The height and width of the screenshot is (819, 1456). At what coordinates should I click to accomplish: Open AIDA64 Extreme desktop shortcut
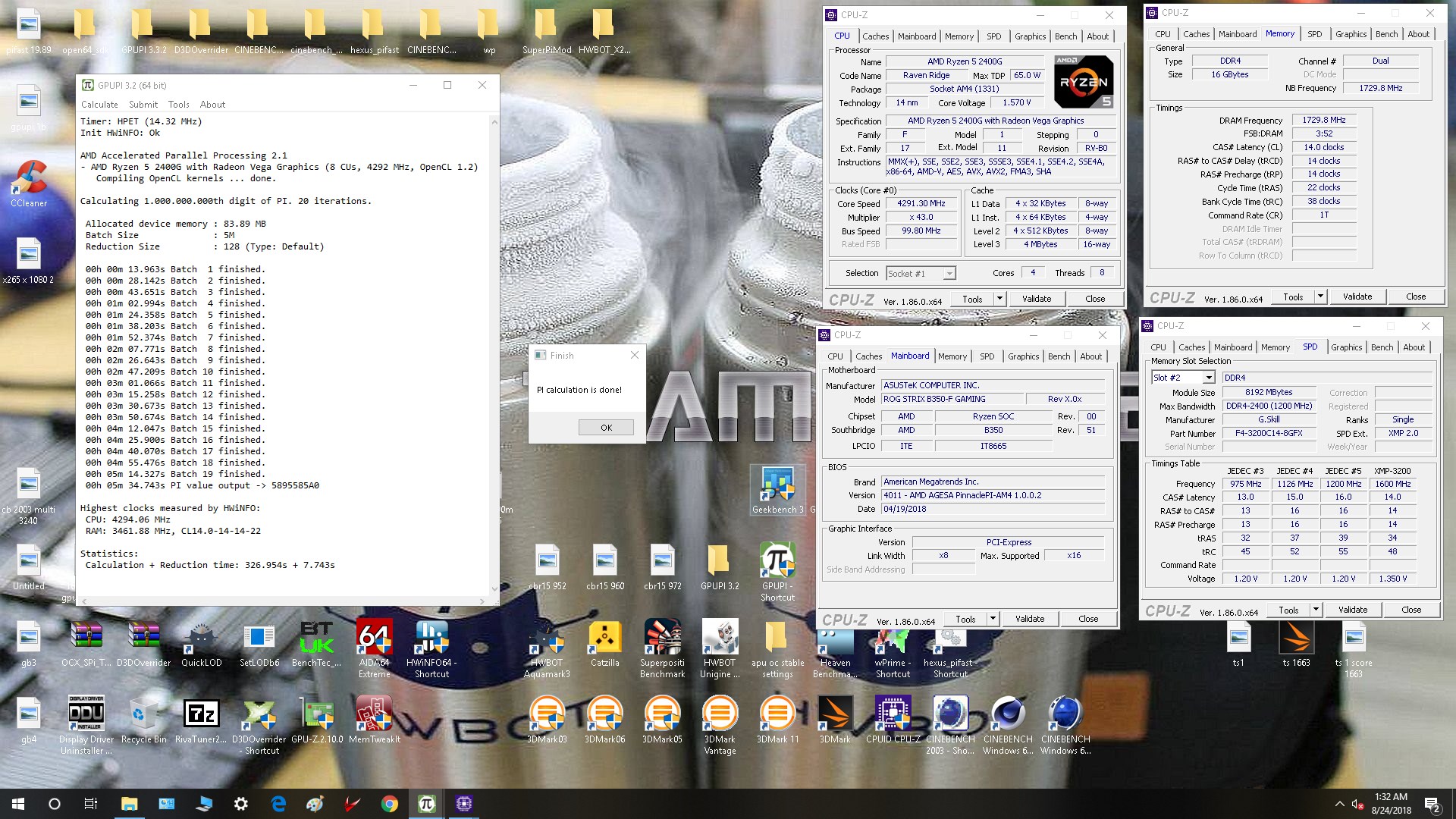[x=374, y=648]
